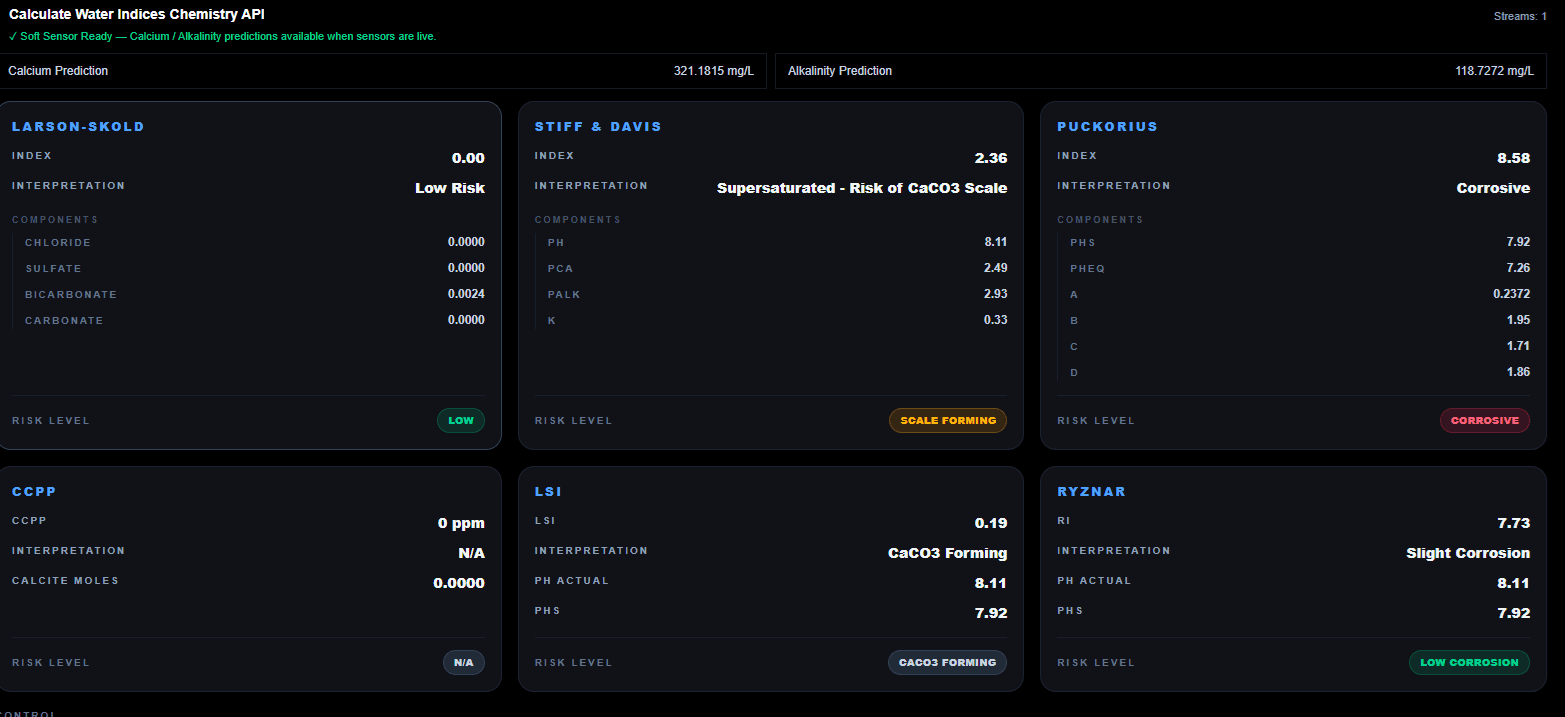Select the PCA value 2.49
The height and width of the screenshot is (717, 1565).
(x=996, y=268)
